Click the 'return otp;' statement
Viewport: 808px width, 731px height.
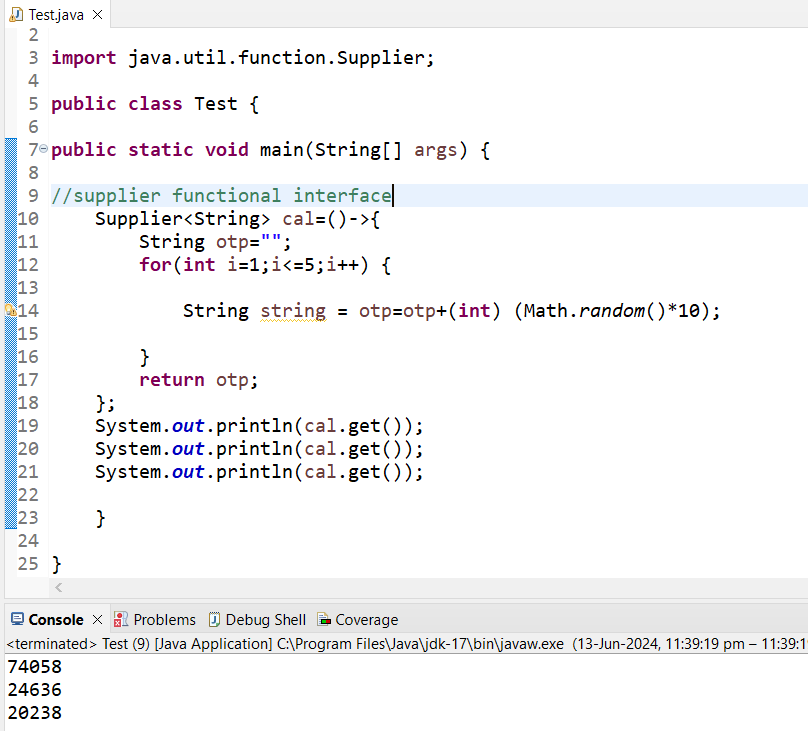click(198, 380)
